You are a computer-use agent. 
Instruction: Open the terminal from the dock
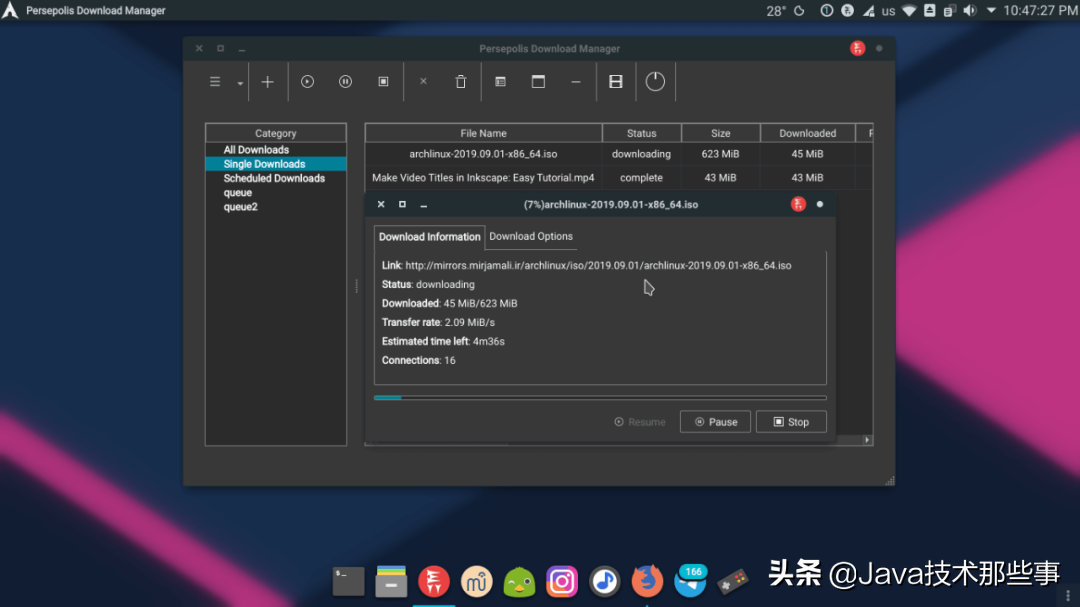coord(349,582)
